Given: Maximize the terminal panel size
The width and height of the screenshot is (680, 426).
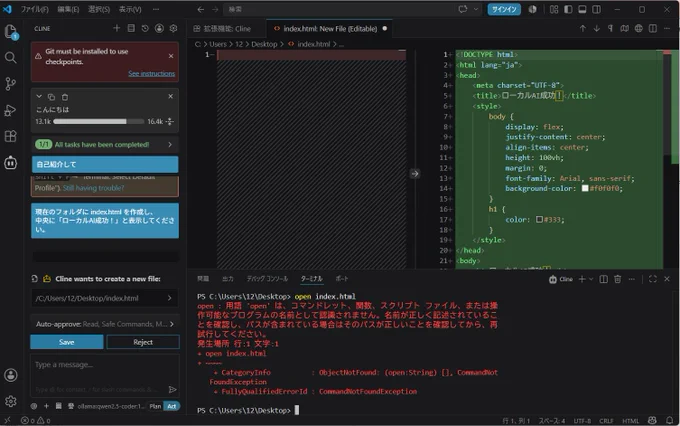Looking at the screenshot, I should (x=653, y=279).
